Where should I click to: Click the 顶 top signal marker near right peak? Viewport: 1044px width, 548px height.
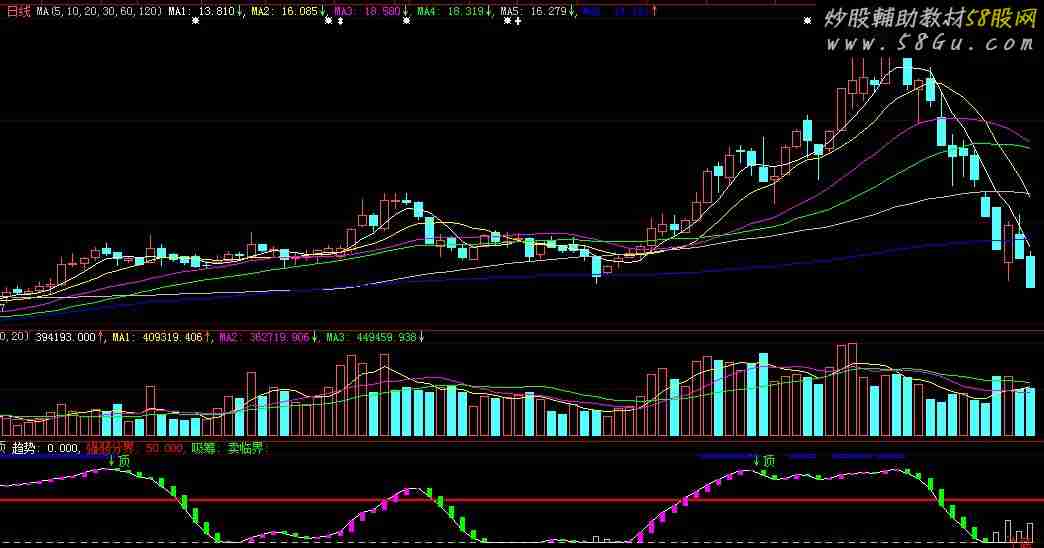coord(764,460)
